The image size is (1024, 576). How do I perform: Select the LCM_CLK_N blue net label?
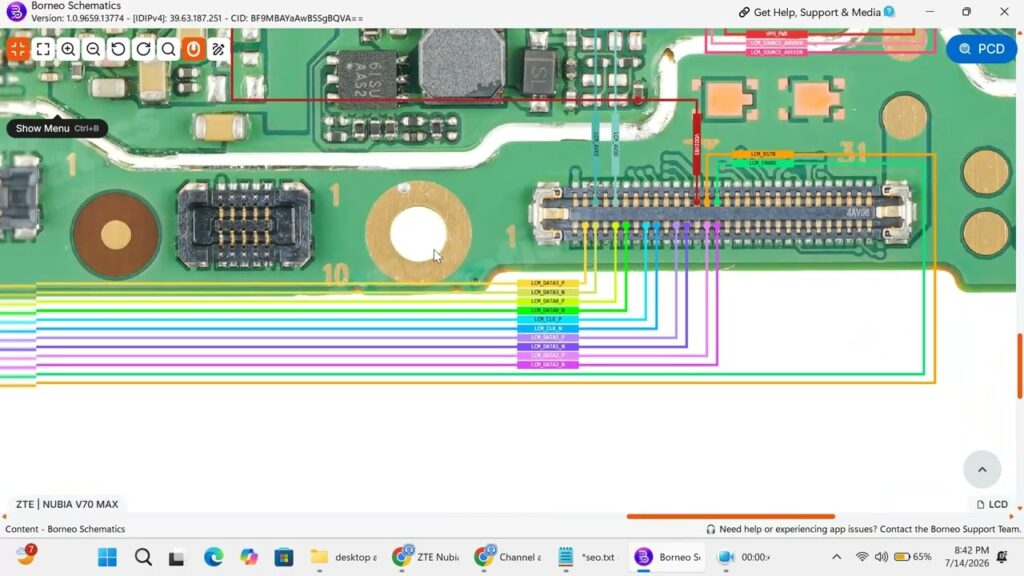(547, 328)
